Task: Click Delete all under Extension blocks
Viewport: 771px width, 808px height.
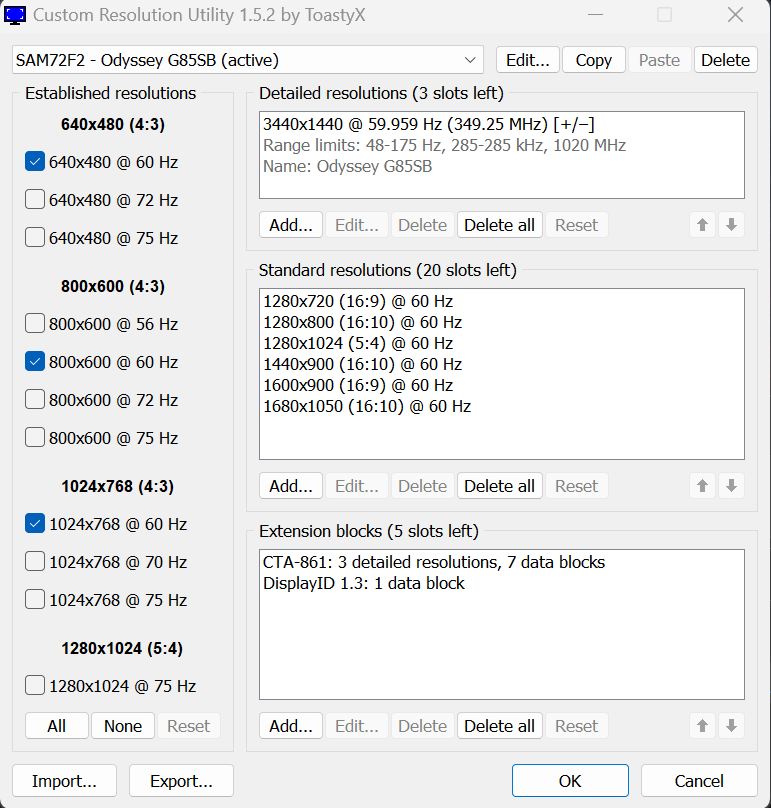Action: point(499,726)
